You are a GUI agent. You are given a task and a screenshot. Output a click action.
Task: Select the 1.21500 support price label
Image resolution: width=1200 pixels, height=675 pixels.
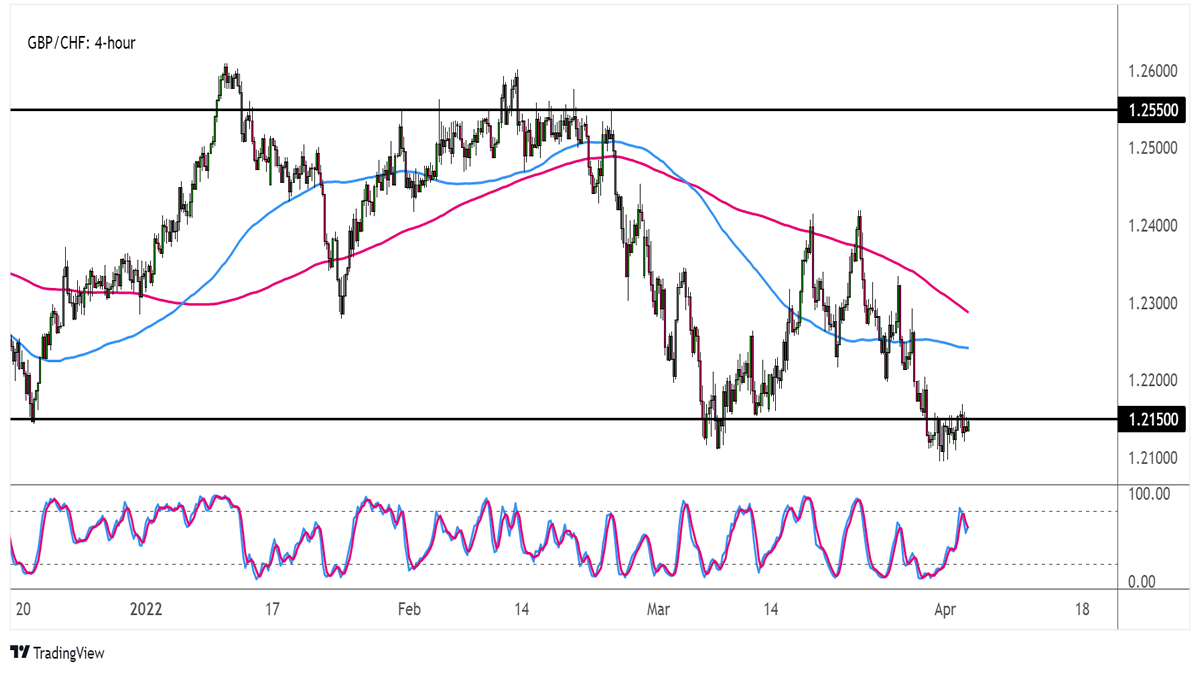point(1151,420)
